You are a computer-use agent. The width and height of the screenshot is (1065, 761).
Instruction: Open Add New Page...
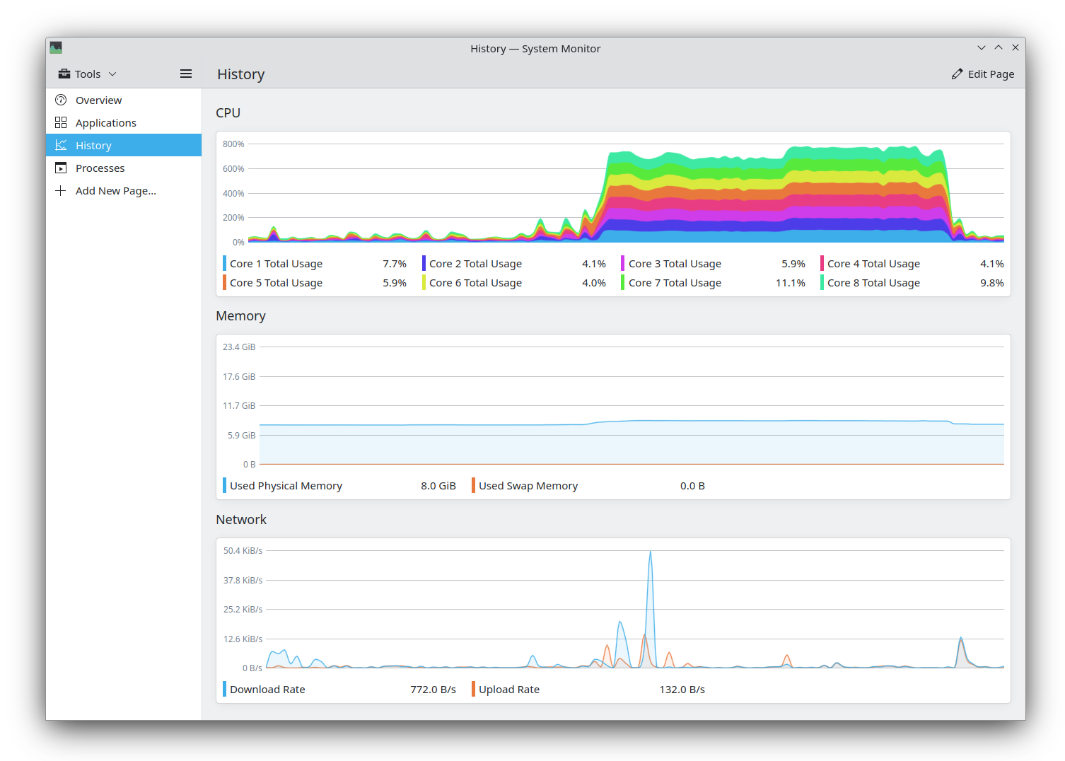(113, 190)
